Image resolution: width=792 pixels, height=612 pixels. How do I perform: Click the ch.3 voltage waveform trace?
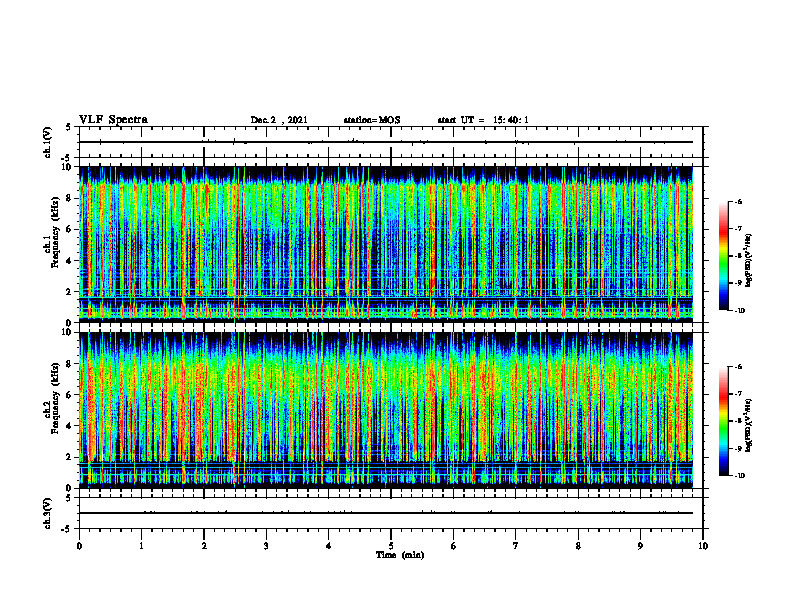[x=386, y=513]
